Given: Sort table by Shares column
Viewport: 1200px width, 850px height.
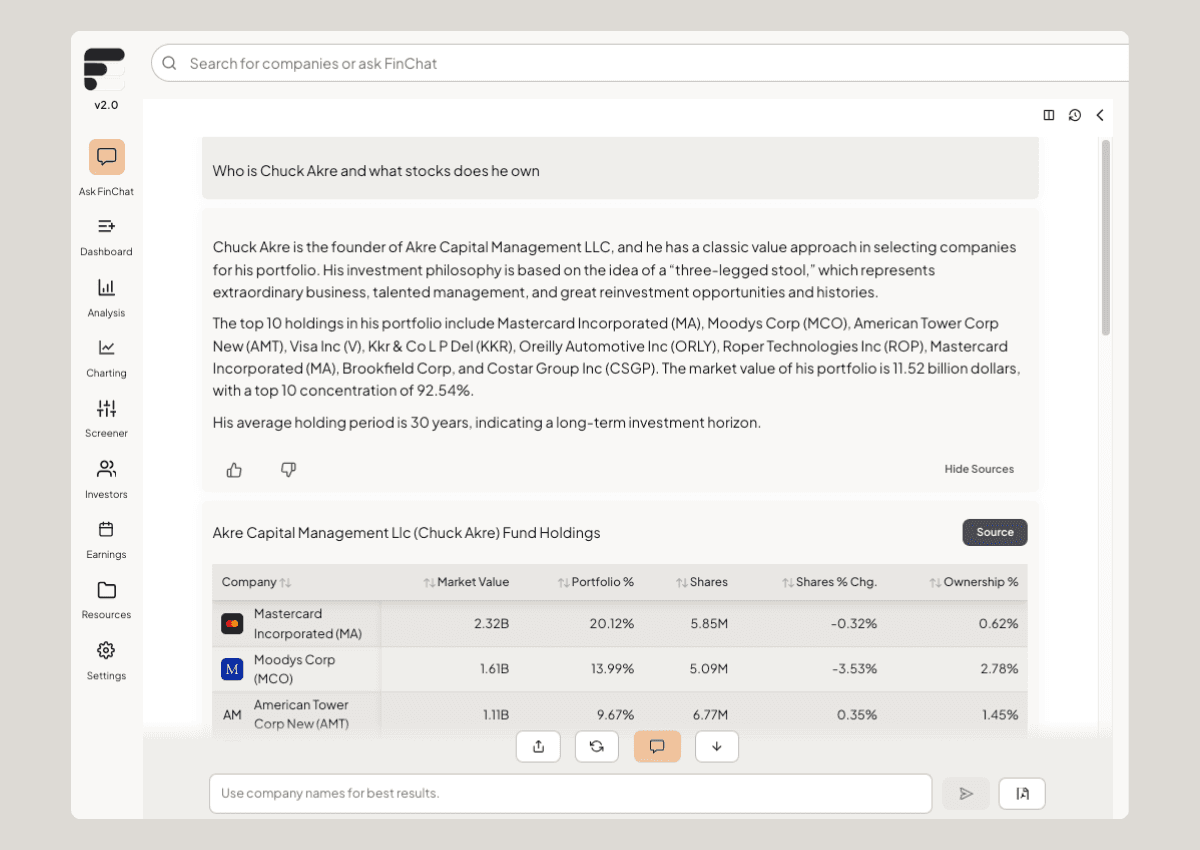Looking at the screenshot, I should coord(701,582).
